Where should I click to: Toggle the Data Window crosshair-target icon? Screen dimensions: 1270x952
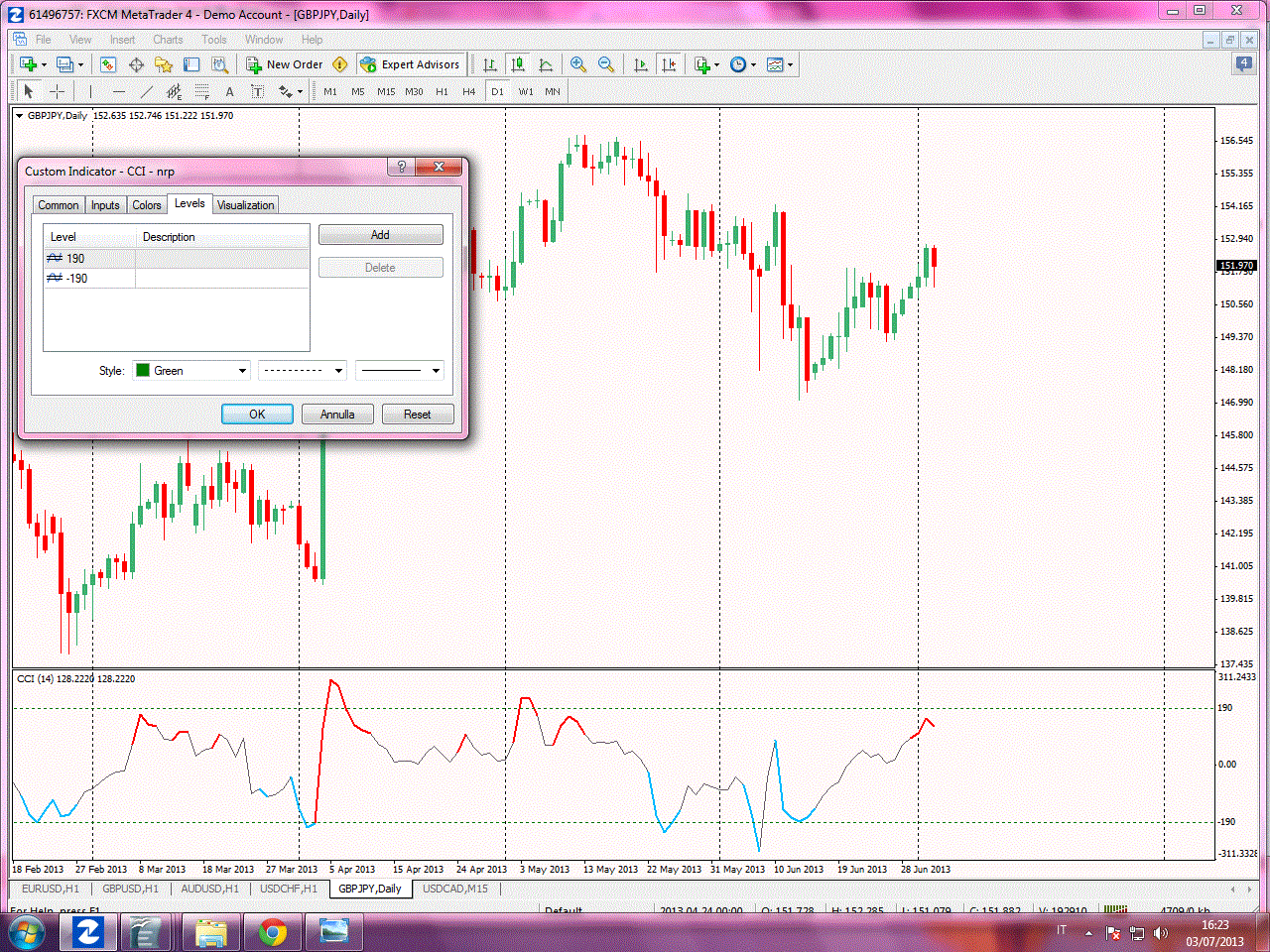click(136, 64)
